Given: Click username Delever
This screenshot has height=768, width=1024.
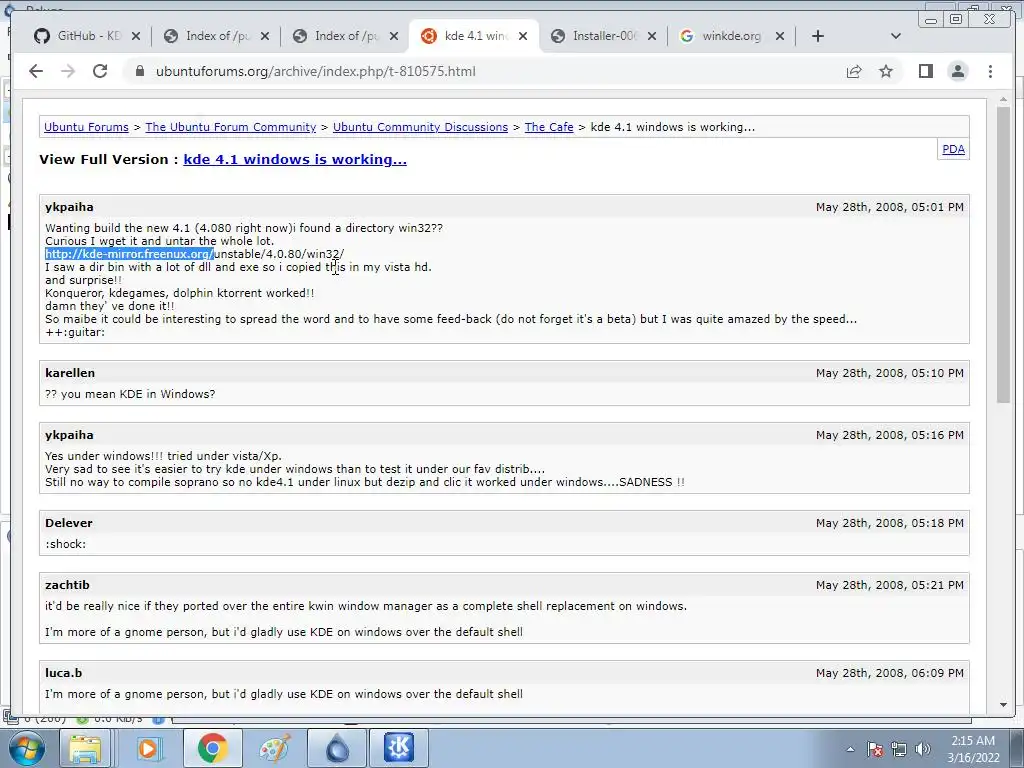Looking at the screenshot, I should (69, 523).
